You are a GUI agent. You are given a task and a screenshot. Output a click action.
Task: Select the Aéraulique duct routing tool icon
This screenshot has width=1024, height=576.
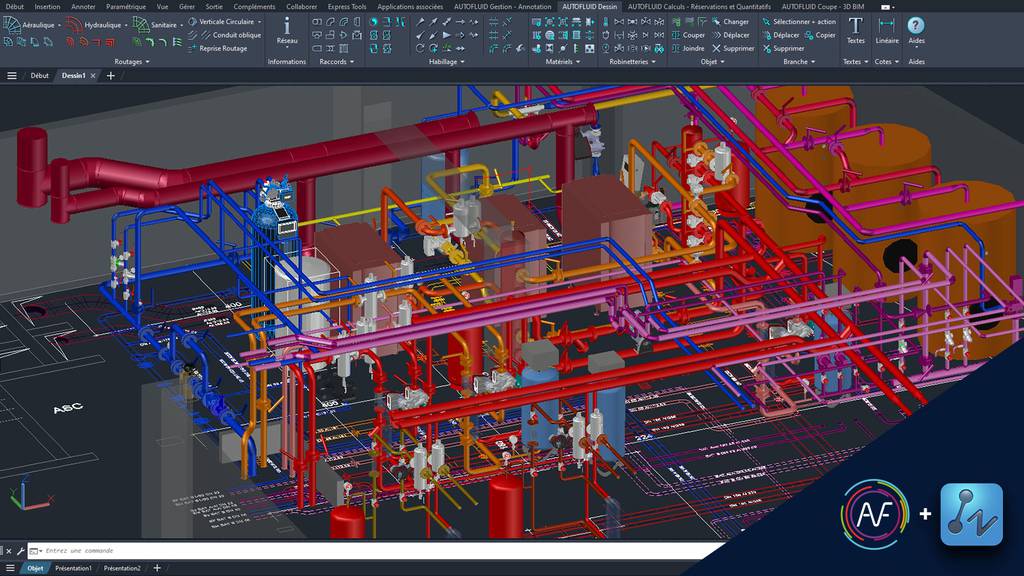tap(12, 25)
